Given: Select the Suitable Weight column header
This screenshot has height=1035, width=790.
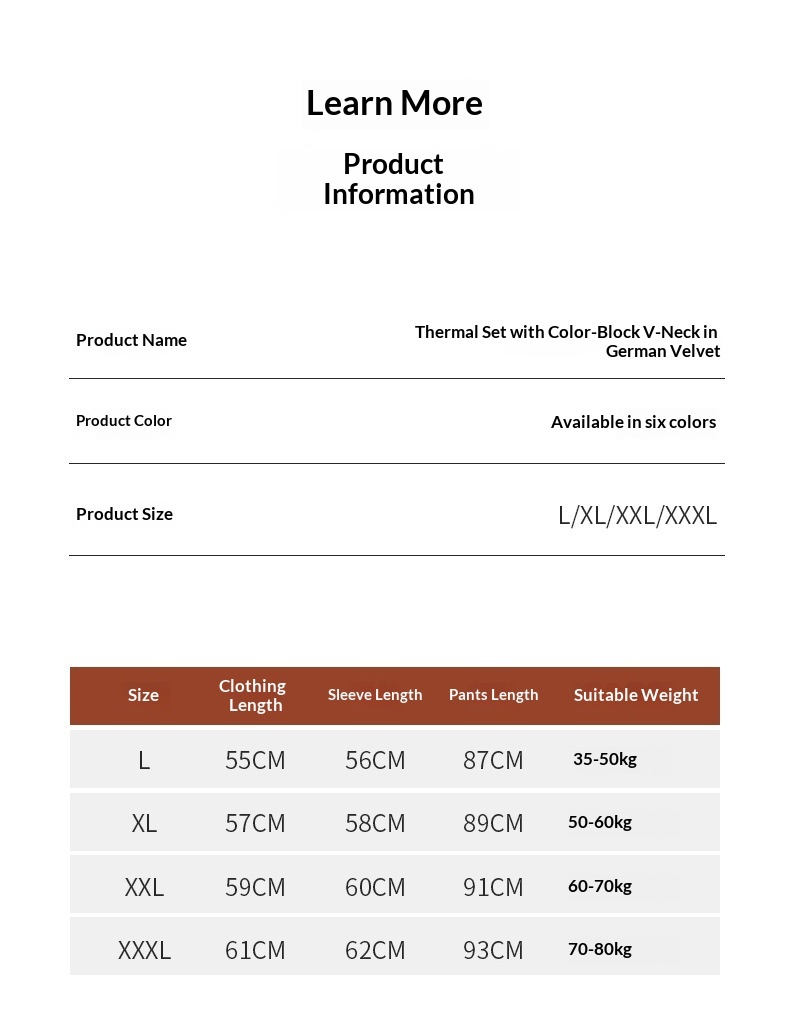Looking at the screenshot, I should pyautogui.click(x=636, y=695).
